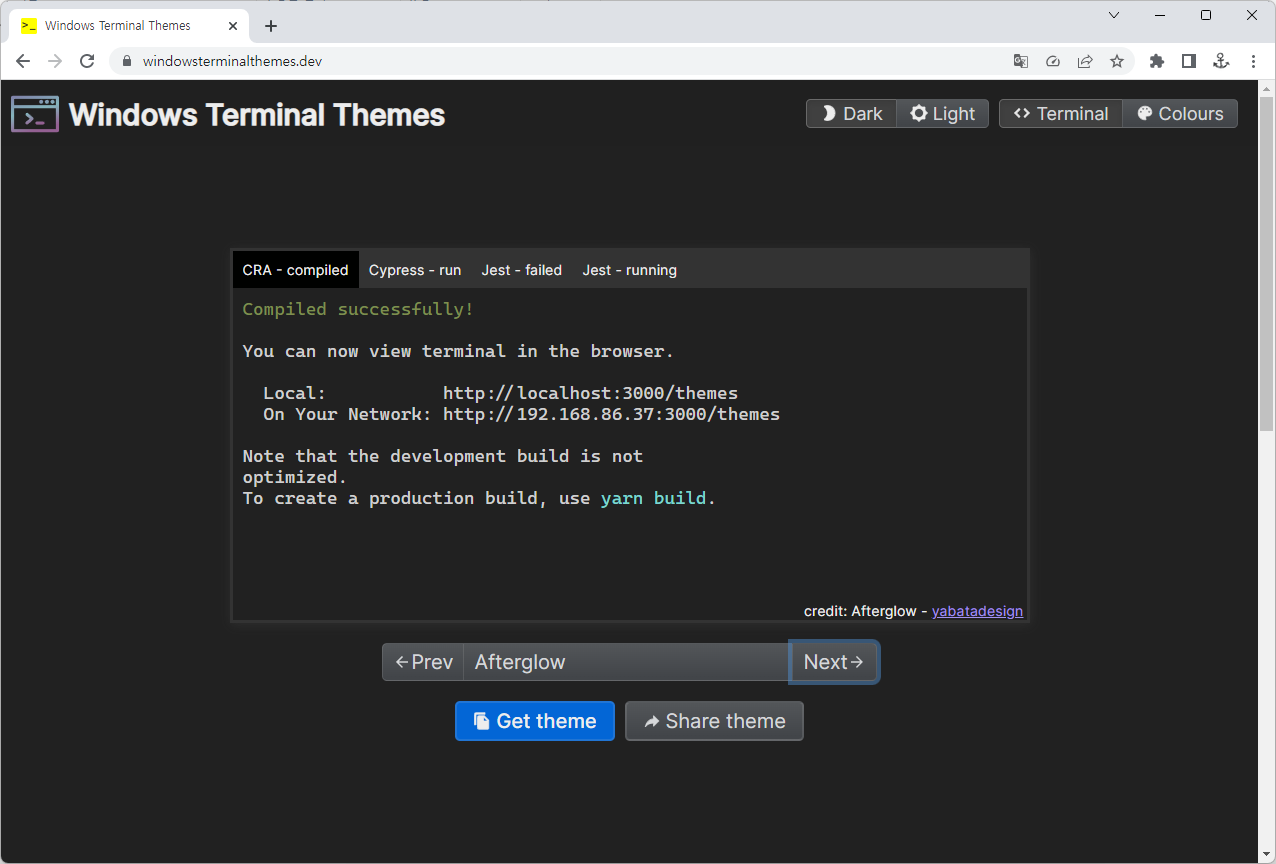The image size is (1276, 864).
Task: Open Chrome's three-dot menu
Action: point(1253,61)
